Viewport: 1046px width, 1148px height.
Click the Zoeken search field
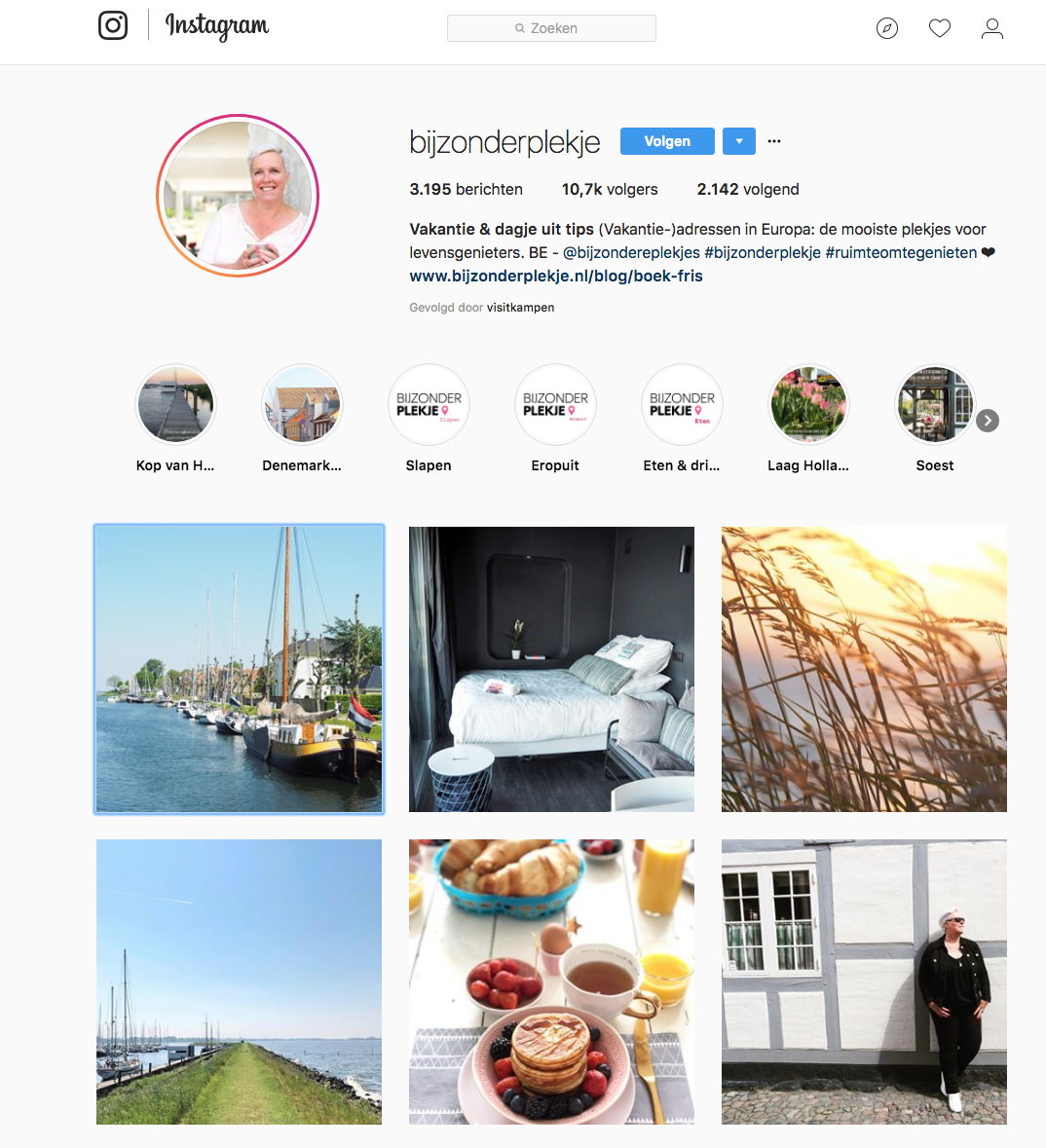[551, 28]
